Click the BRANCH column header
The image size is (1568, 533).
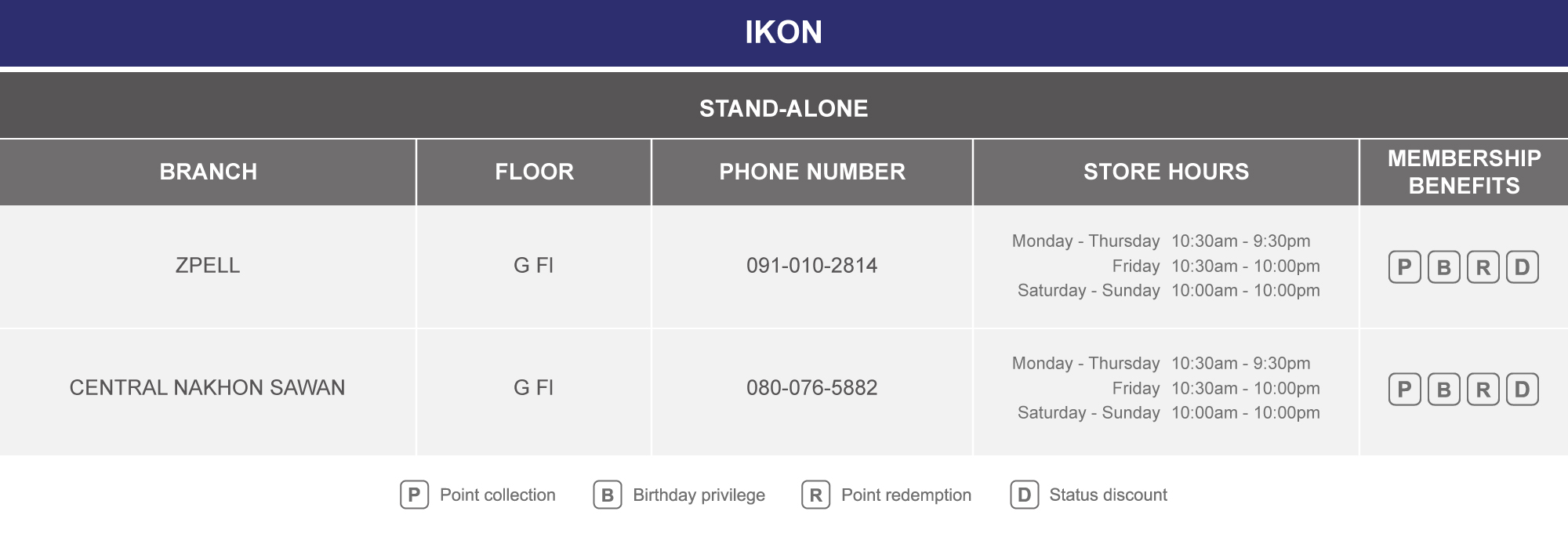click(x=208, y=172)
